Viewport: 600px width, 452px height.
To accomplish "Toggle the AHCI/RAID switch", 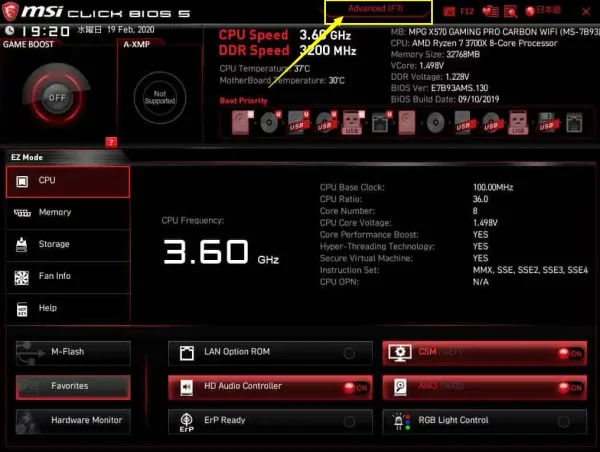I will [x=570, y=388].
